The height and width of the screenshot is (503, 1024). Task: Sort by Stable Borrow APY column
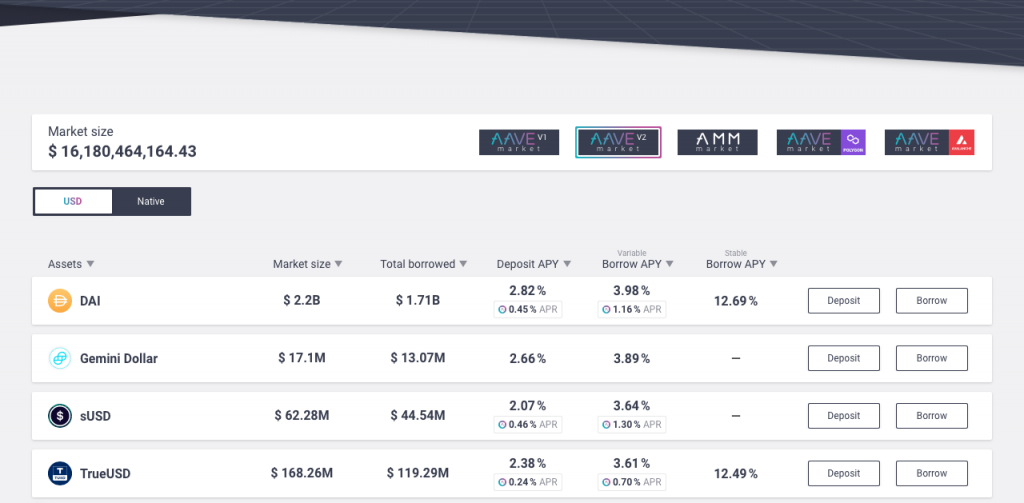pos(741,264)
